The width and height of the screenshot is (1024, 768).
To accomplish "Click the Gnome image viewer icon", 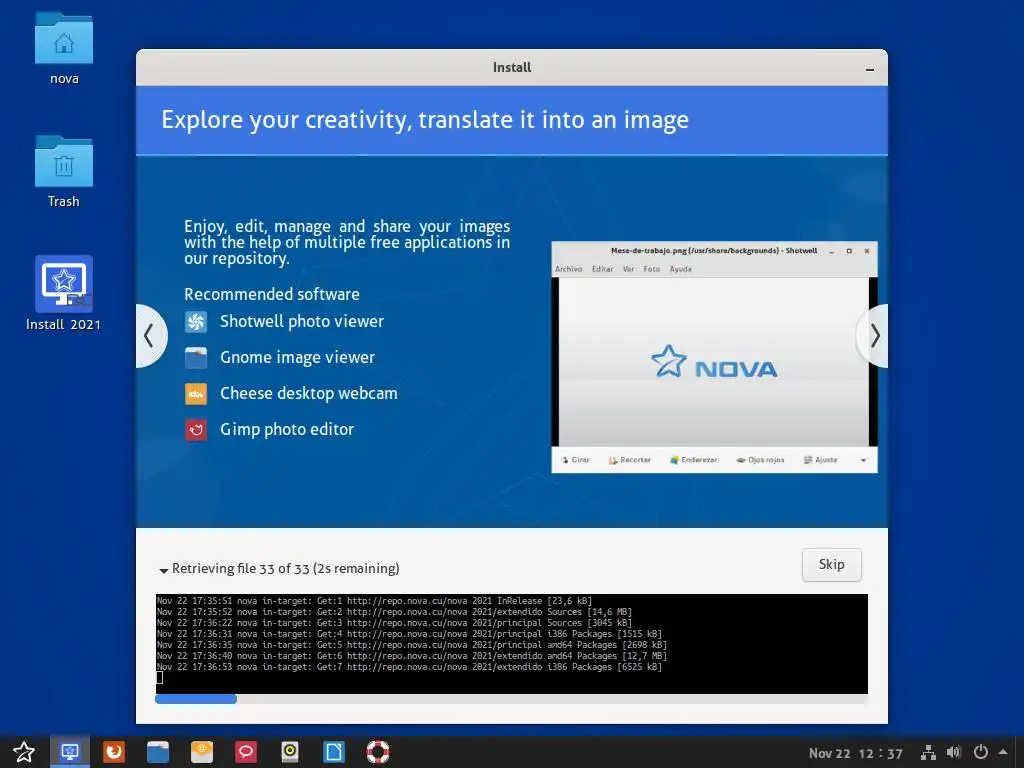I will [196, 357].
